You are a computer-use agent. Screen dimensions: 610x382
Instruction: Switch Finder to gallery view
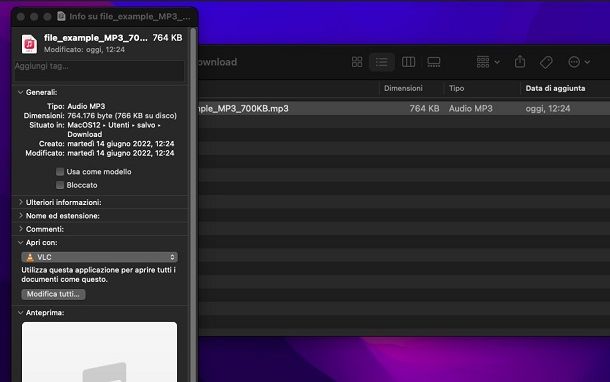pyautogui.click(x=433, y=62)
